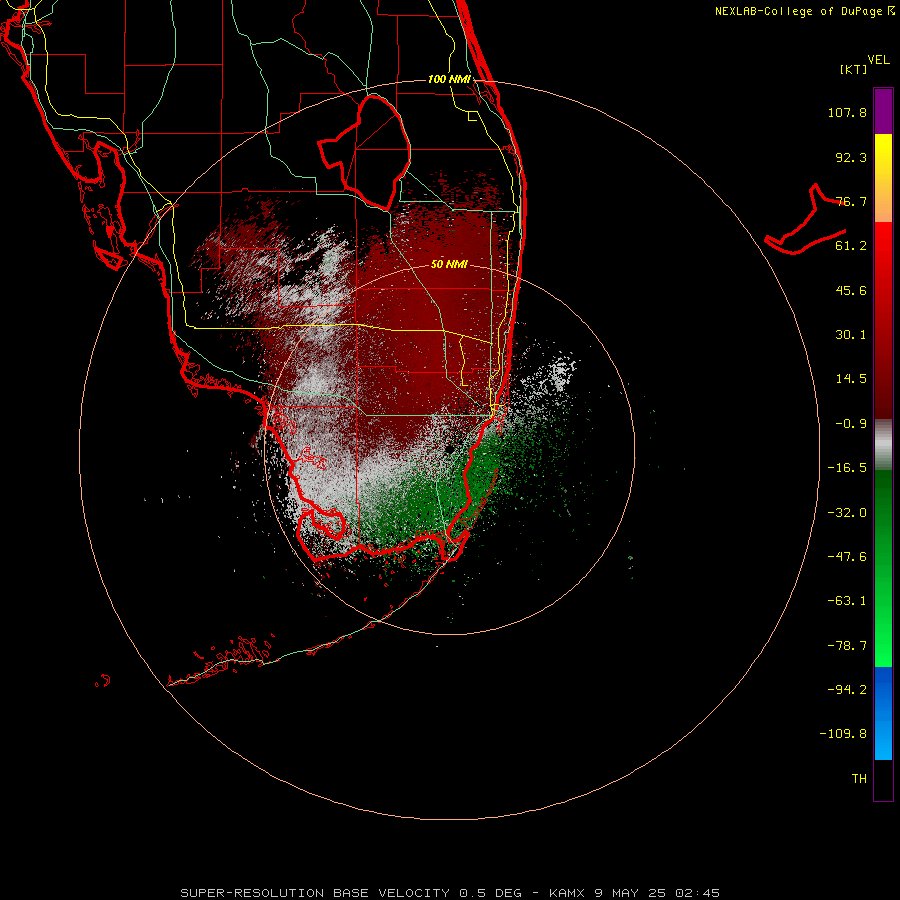Click the NEXLAB-College of DuPage label
Image resolution: width=900 pixels, height=900 pixels.
click(798, 11)
